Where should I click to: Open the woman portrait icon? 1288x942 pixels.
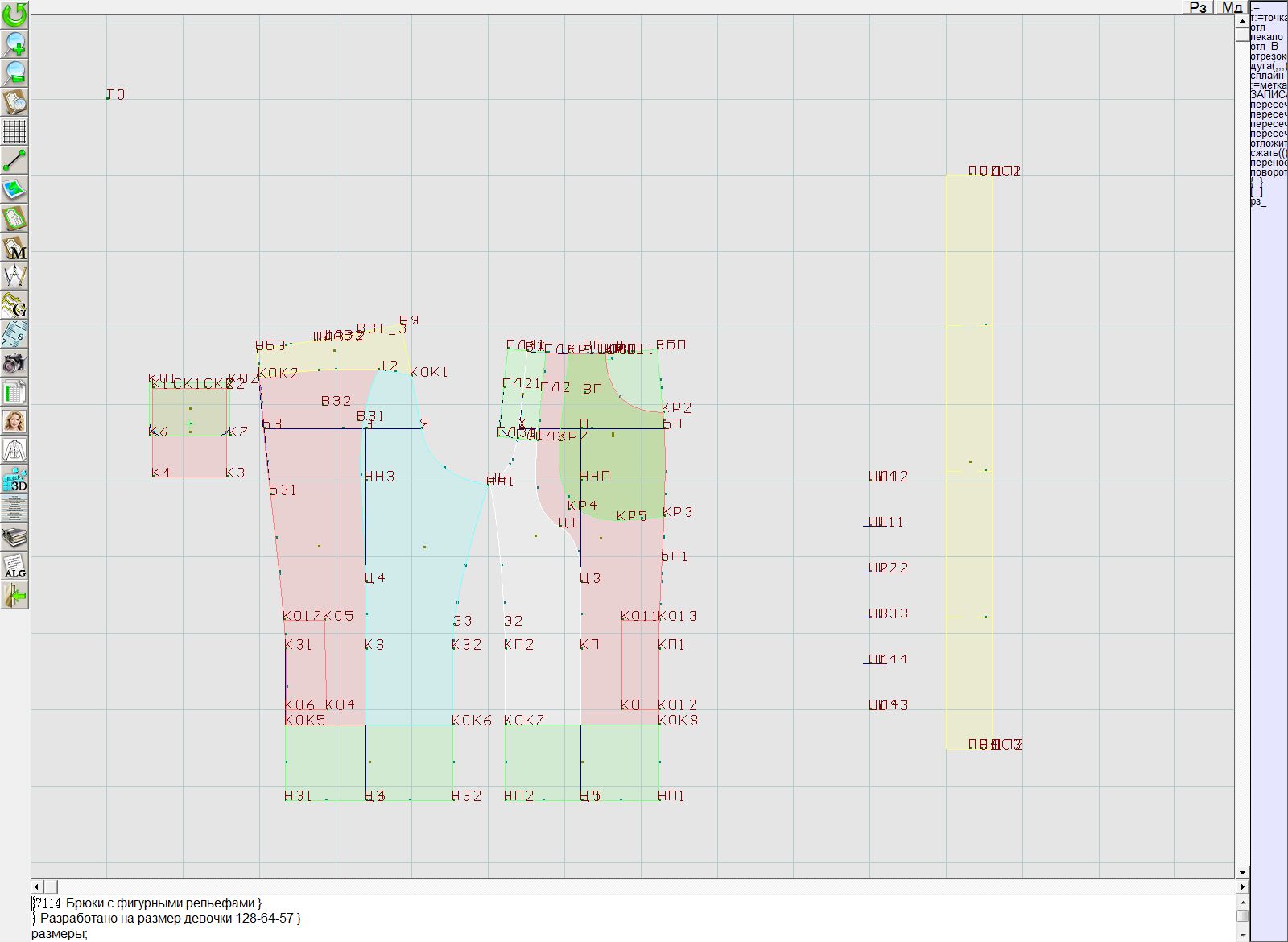point(14,421)
